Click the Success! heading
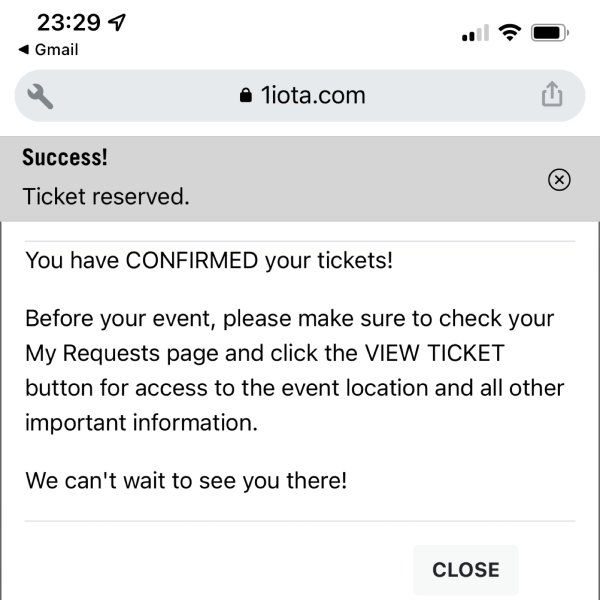This screenshot has width=600, height=600. coord(65,157)
